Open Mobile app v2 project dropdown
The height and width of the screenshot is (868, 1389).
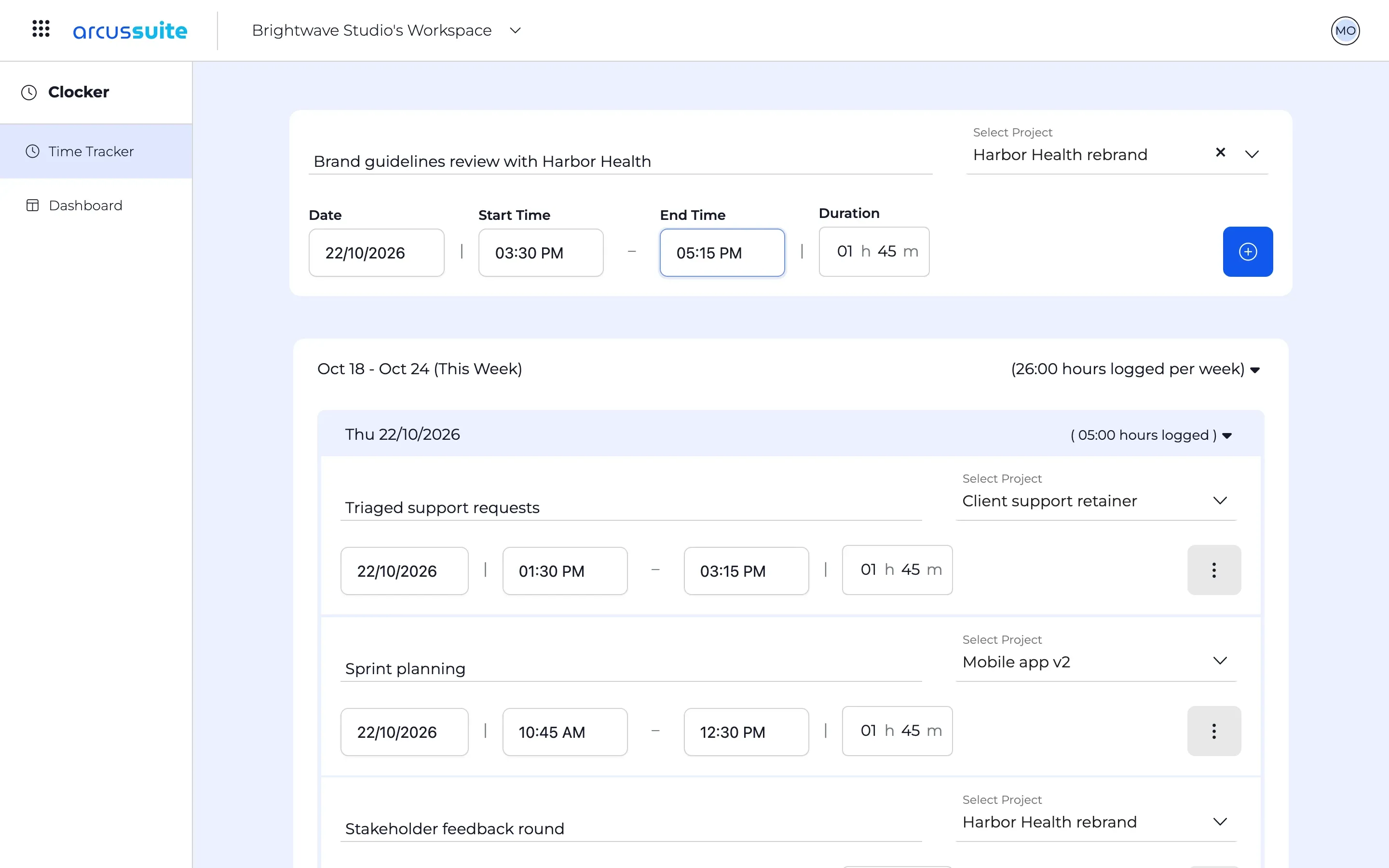(1220, 661)
